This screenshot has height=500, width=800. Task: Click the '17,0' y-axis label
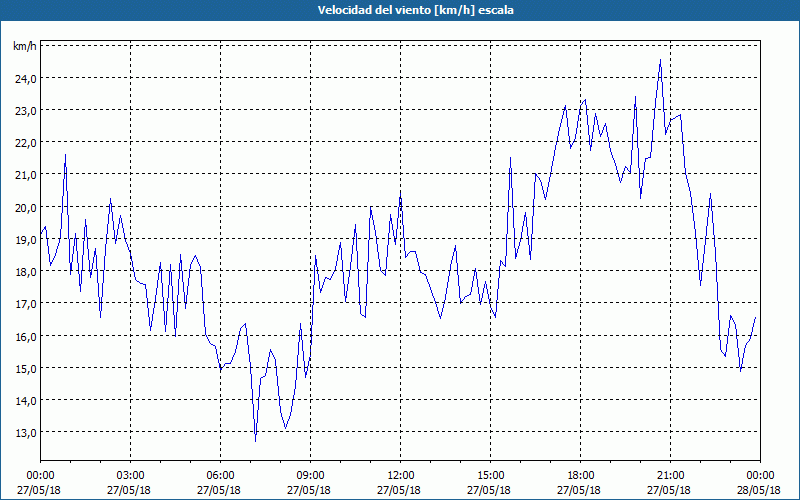(x=26, y=304)
